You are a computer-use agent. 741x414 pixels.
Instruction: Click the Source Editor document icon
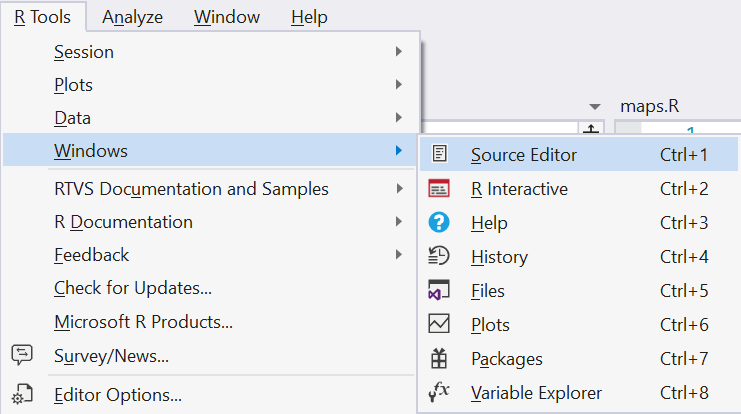click(439, 154)
